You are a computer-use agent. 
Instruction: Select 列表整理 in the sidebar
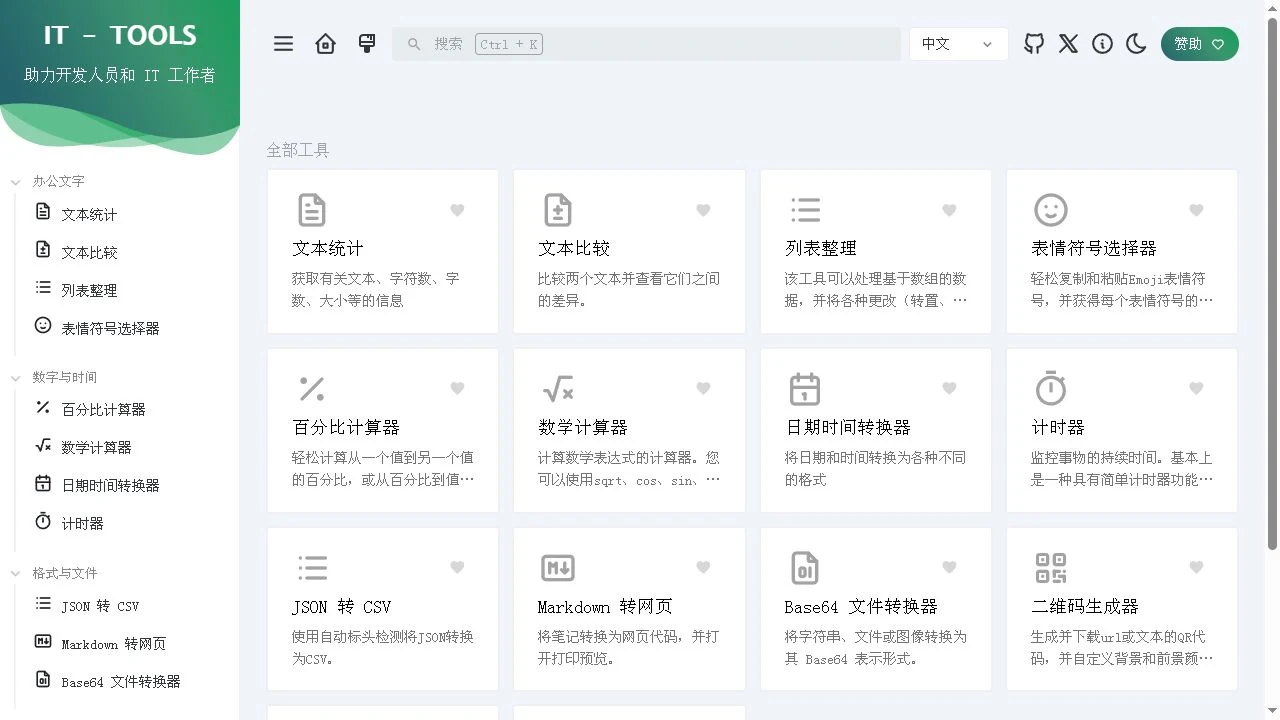[89, 290]
